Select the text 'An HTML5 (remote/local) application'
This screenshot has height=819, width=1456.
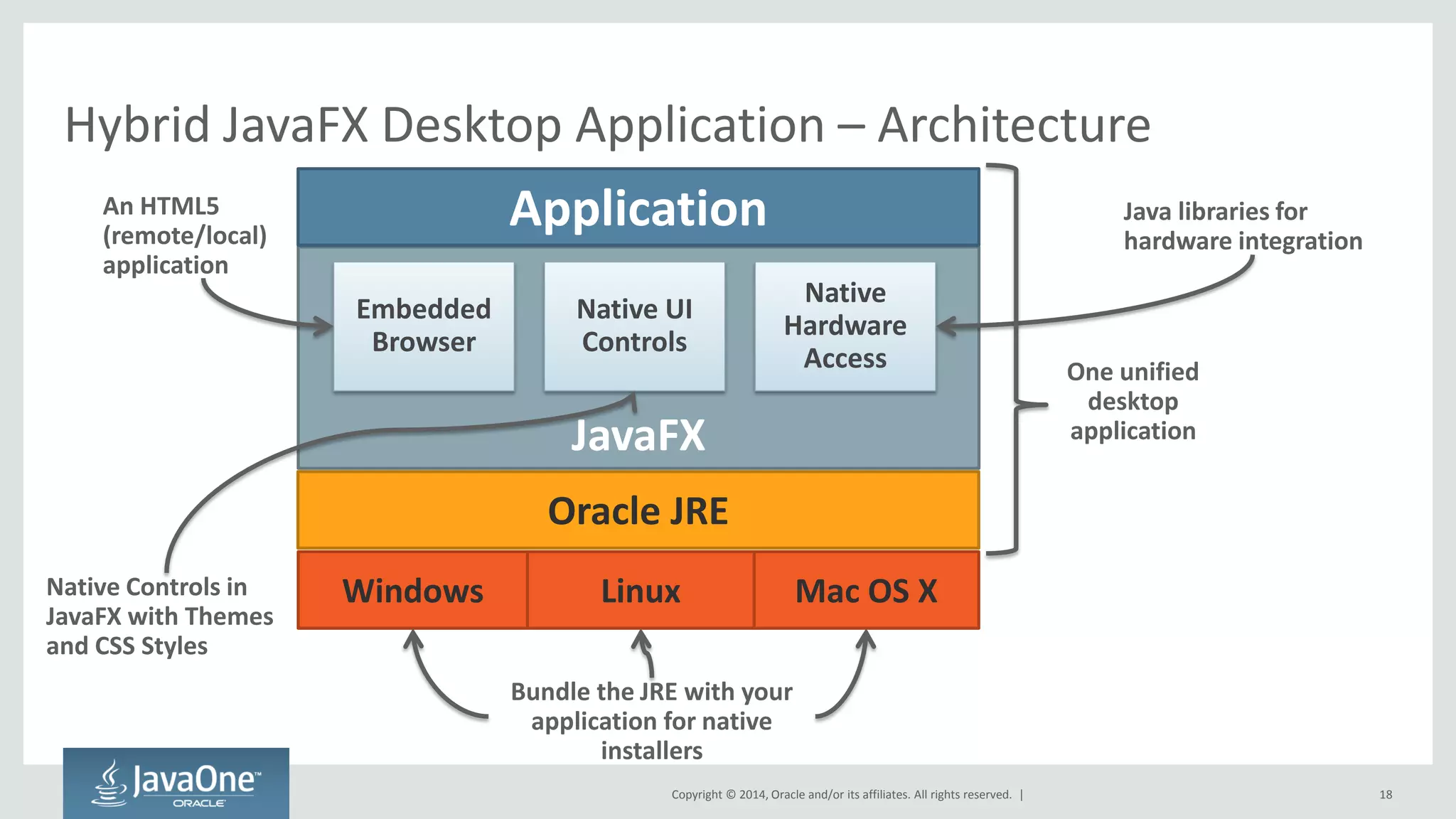(185, 235)
